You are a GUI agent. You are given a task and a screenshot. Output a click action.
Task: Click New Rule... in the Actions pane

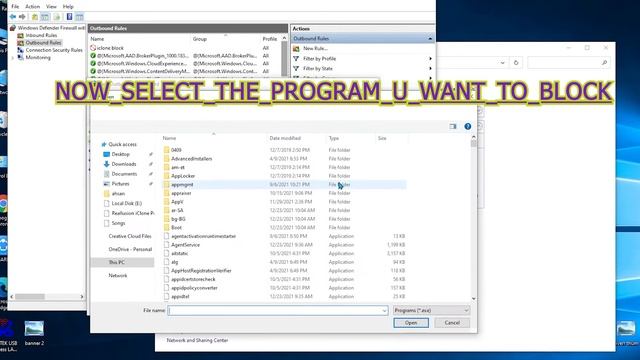315,49
